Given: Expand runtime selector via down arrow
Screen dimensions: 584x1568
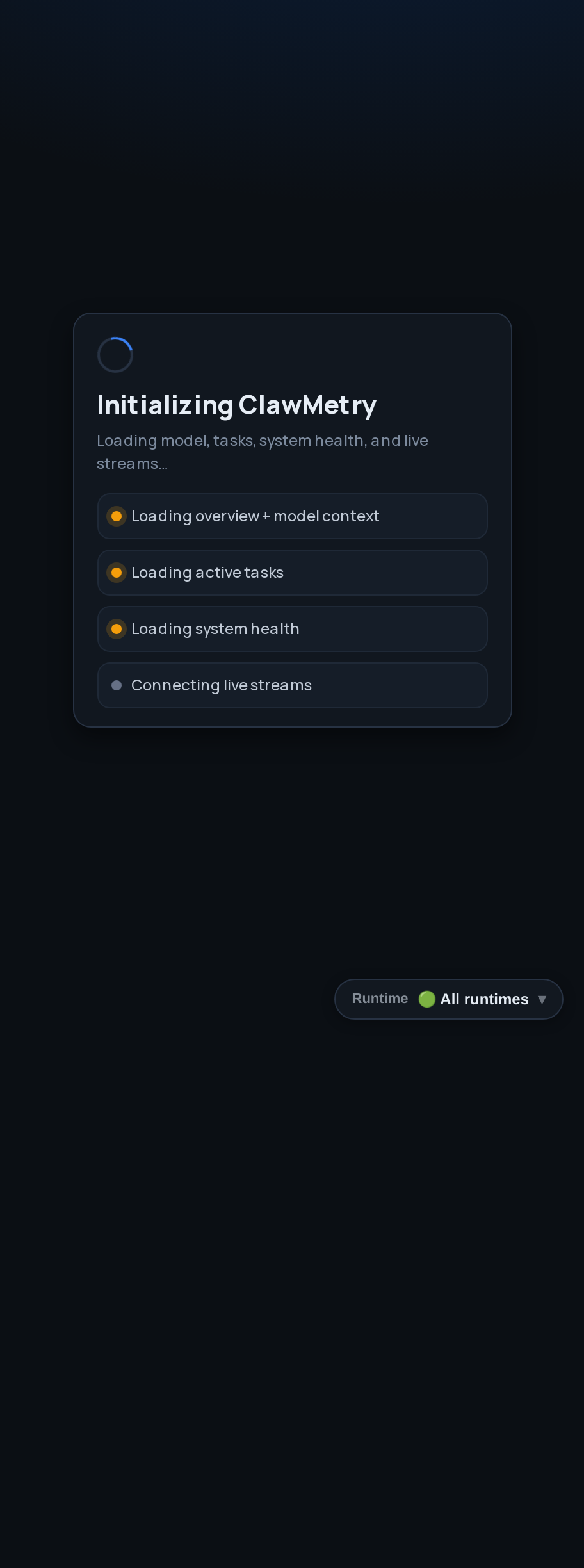Looking at the screenshot, I should 542,1000.
